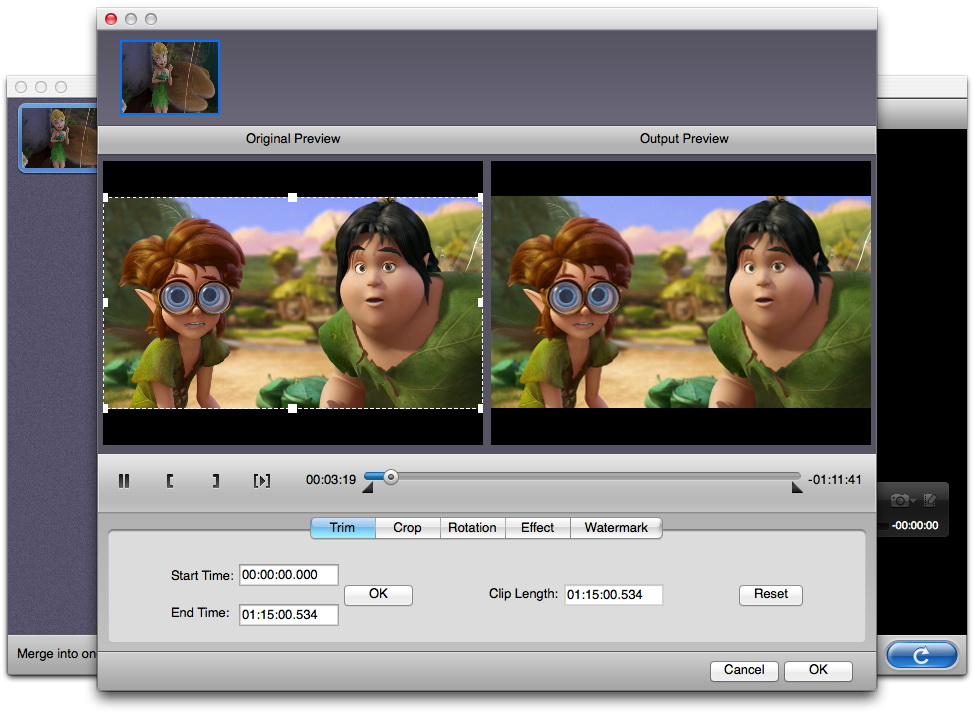This screenshot has width=974, height=715.
Task: Click the Merge into one label in background window
Action: [57, 654]
